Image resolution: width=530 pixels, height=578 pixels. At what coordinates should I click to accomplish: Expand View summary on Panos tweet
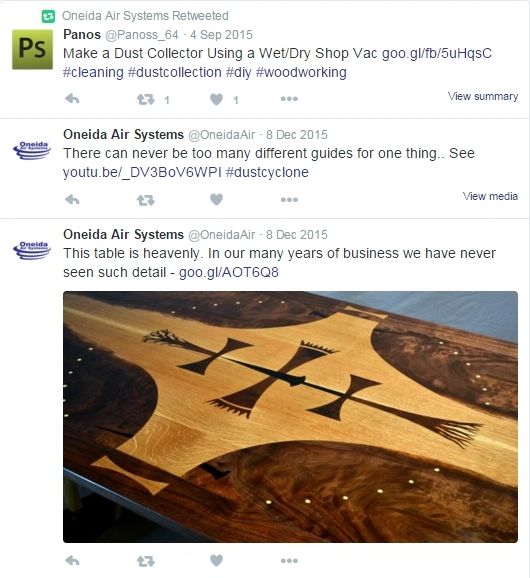coord(483,96)
